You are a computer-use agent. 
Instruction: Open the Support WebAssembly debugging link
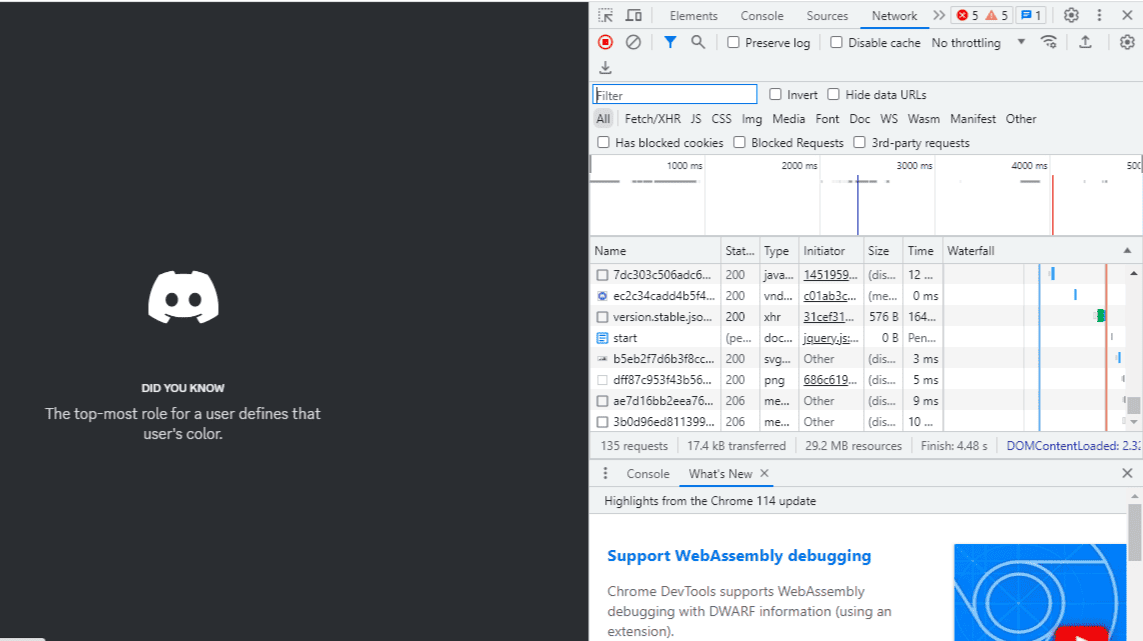(739, 556)
